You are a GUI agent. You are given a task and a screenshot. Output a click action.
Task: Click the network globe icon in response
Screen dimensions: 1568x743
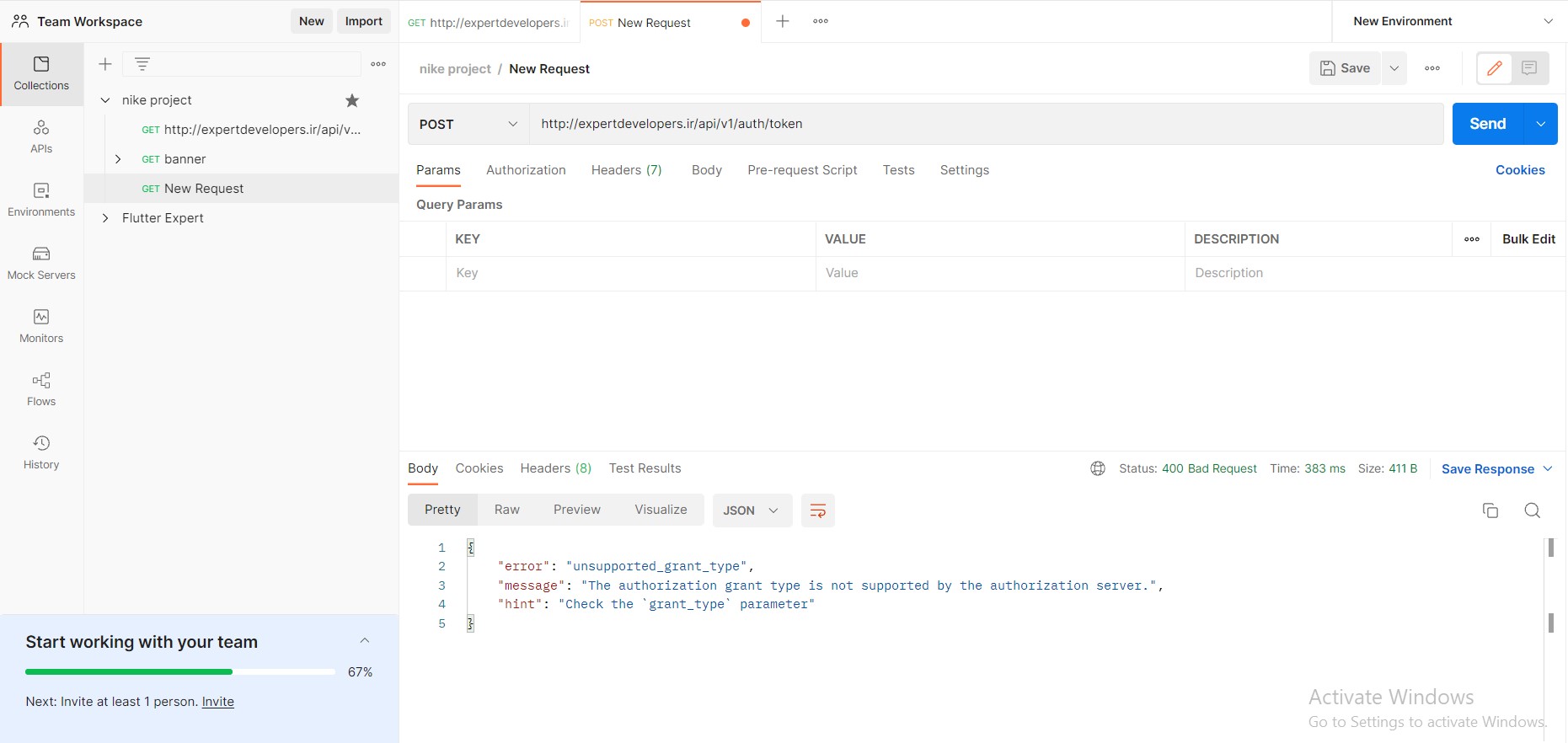pyautogui.click(x=1098, y=468)
